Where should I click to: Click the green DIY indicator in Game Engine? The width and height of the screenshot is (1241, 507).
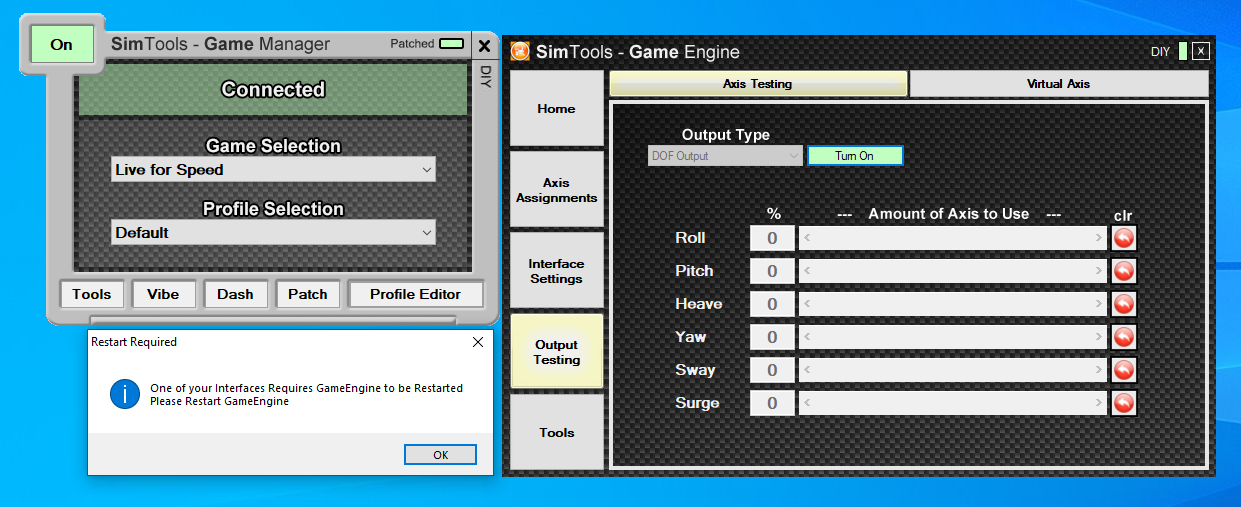[1183, 51]
